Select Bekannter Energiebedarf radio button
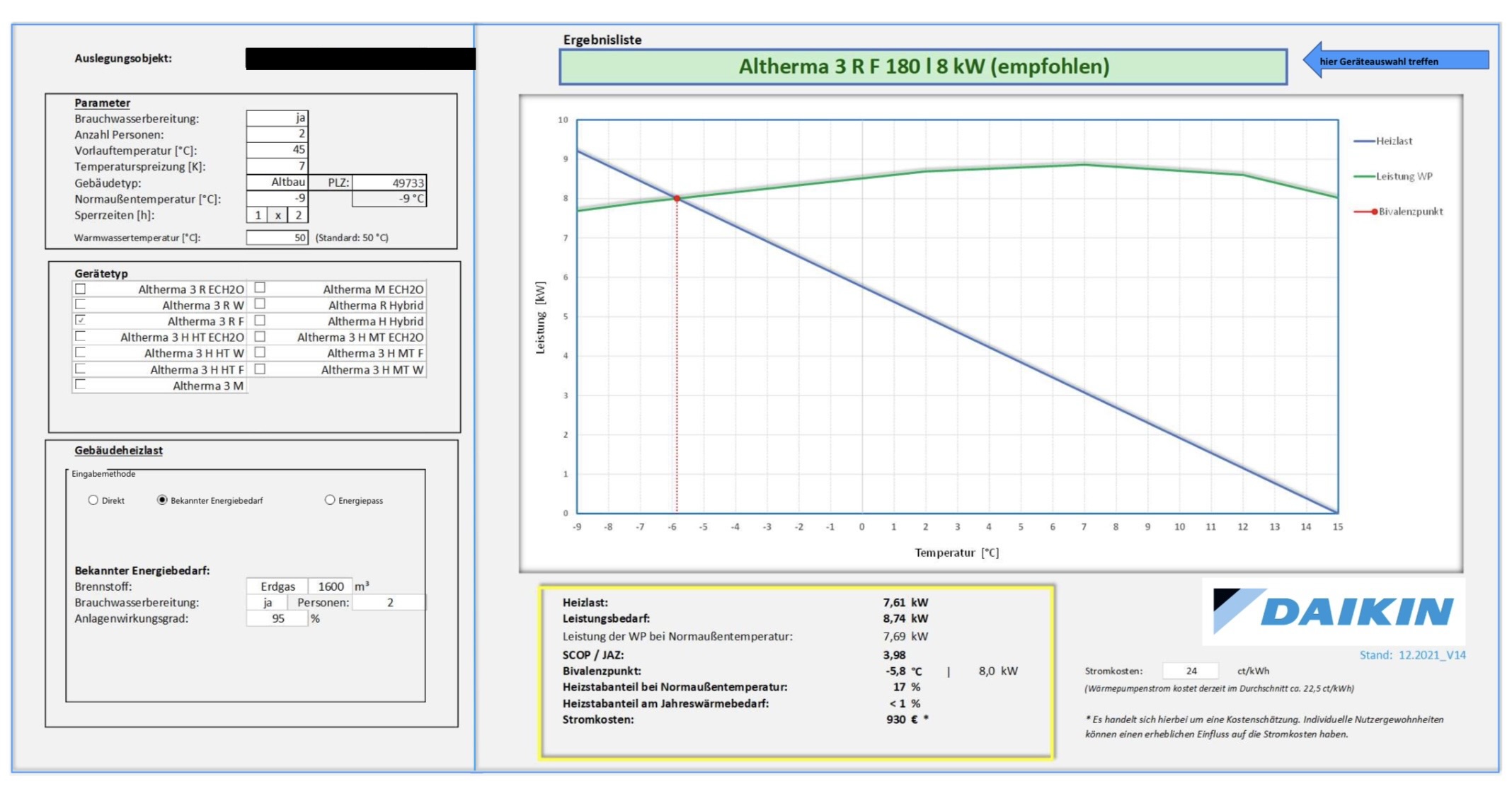The width and height of the screenshot is (1512, 791). click(x=162, y=500)
